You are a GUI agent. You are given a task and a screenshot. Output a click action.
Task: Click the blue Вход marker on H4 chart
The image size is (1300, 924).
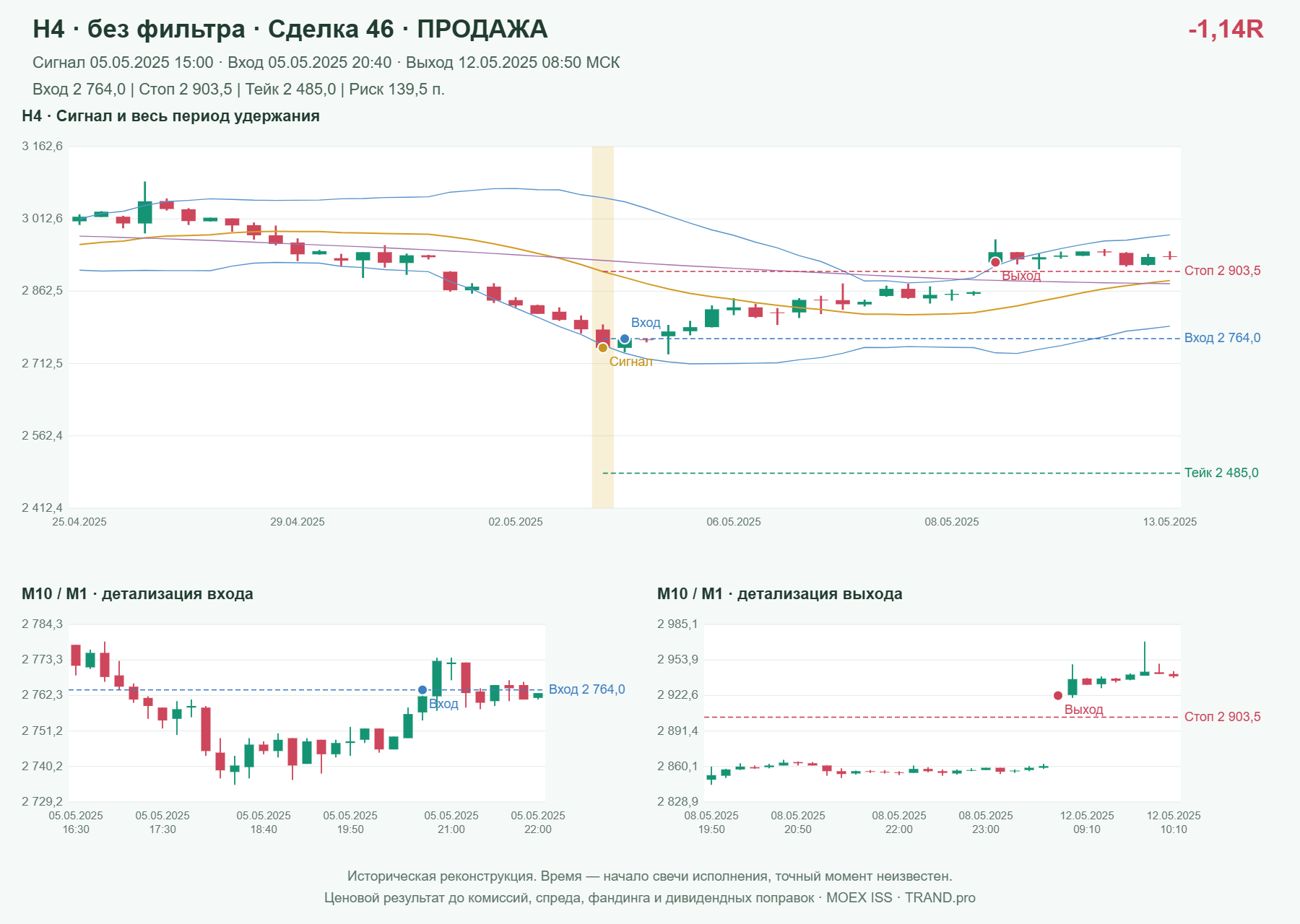(x=625, y=339)
